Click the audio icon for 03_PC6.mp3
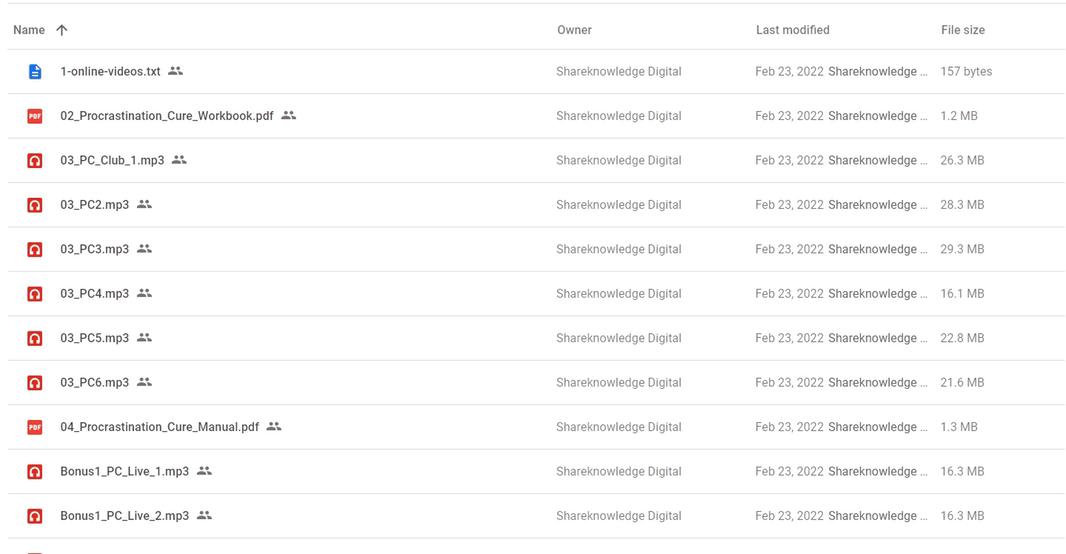Screen dimensions: 1066x554 (35, 383)
